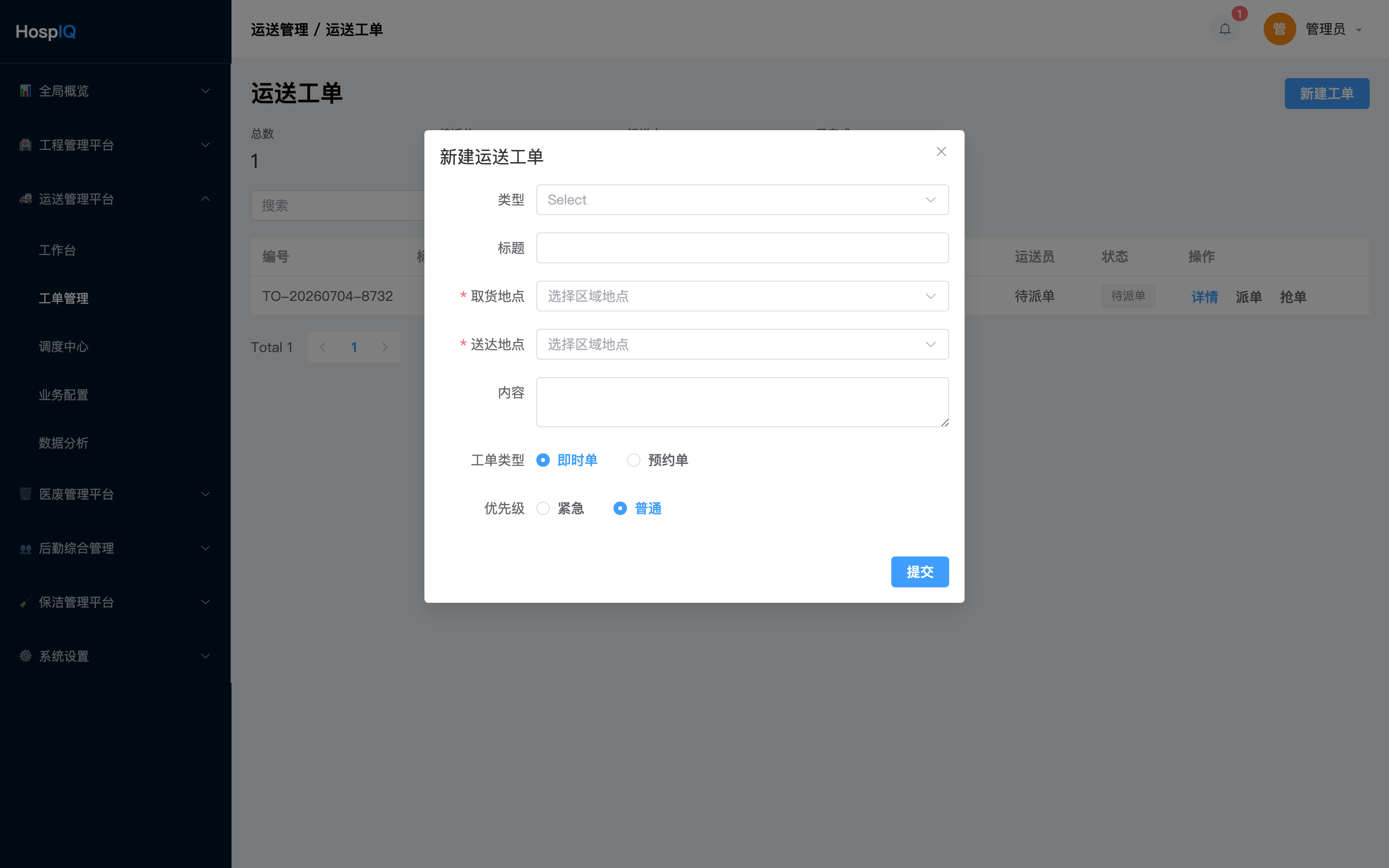Choose 紧急 priority radio
This screenshot has height=868, width=1389.
click(x=560, y=508)
